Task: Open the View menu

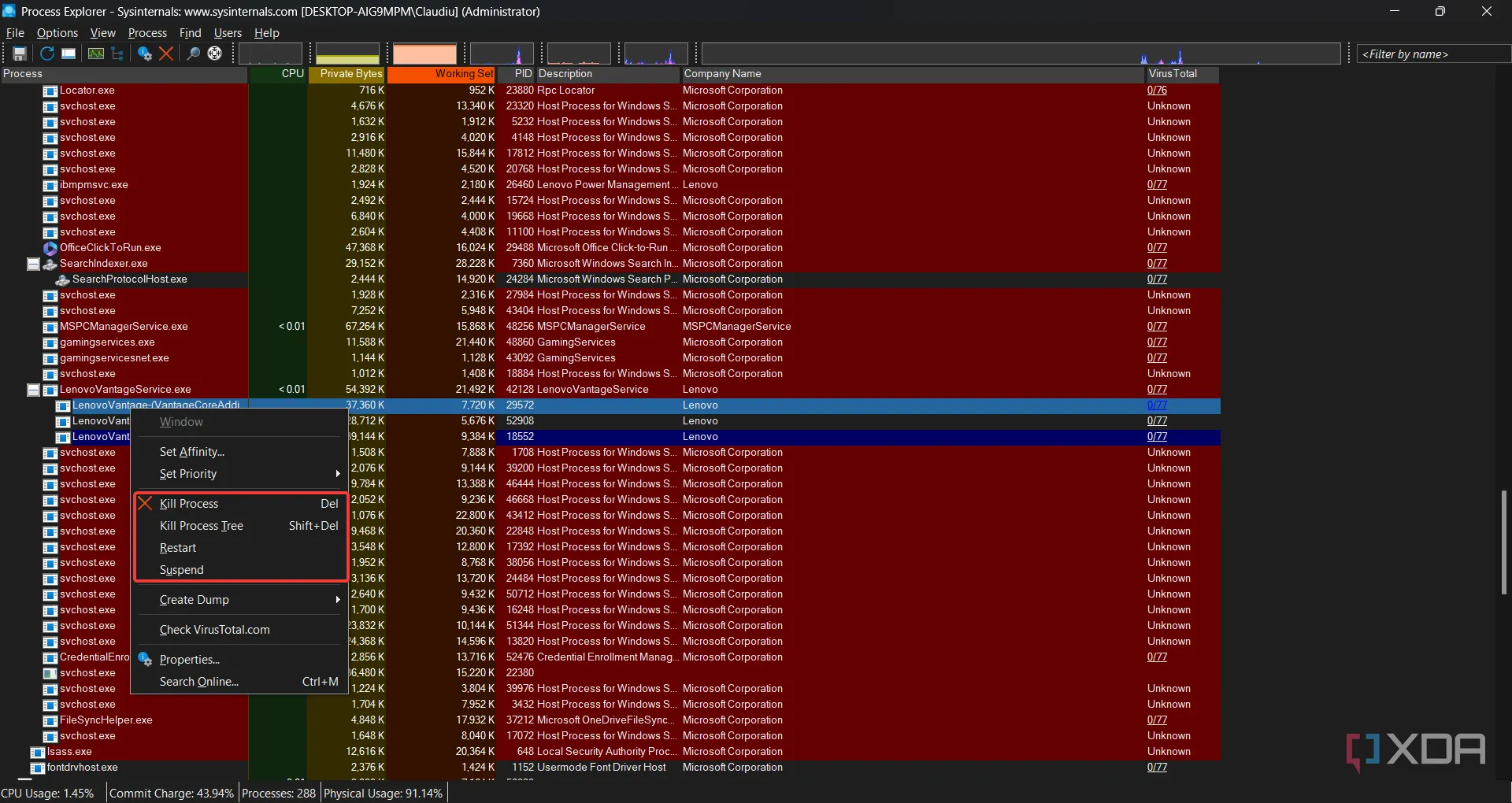Action: (x=102, y=33)
